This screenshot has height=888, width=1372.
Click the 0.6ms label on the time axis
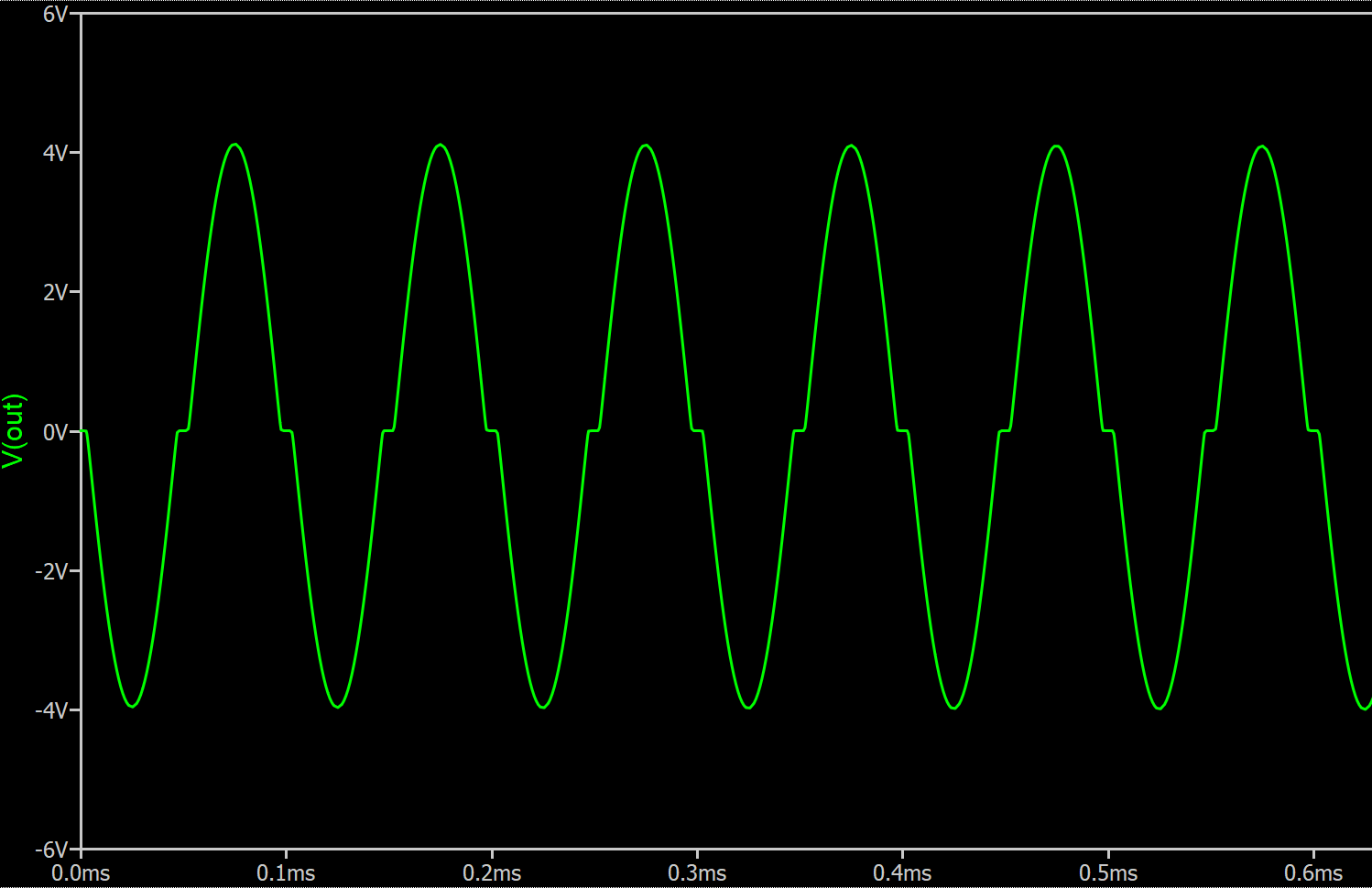1313,873
